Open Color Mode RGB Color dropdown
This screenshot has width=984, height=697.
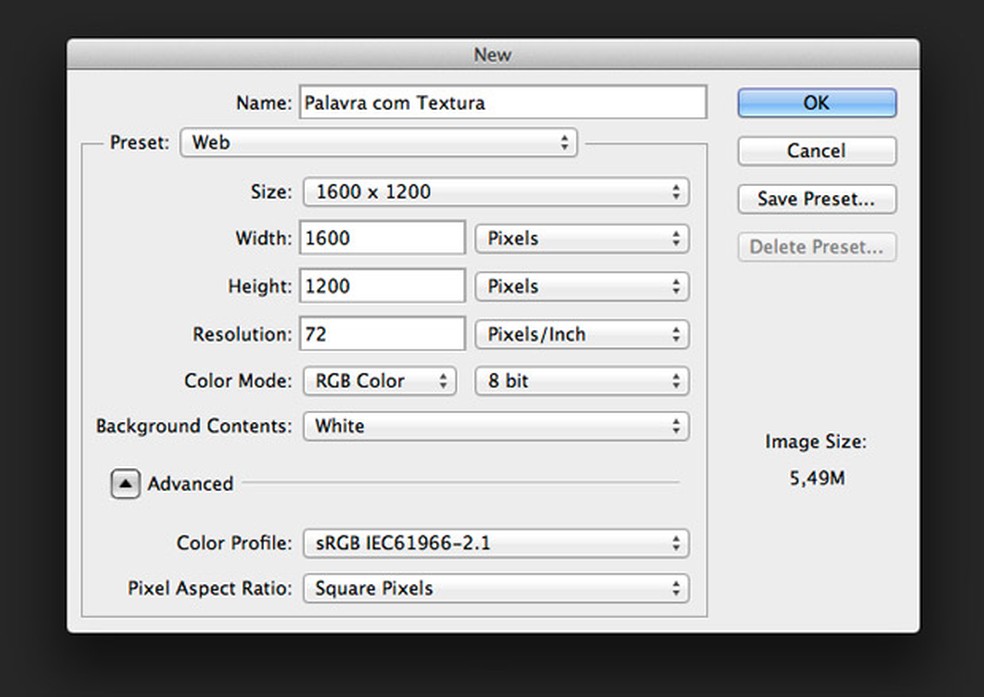379,381
